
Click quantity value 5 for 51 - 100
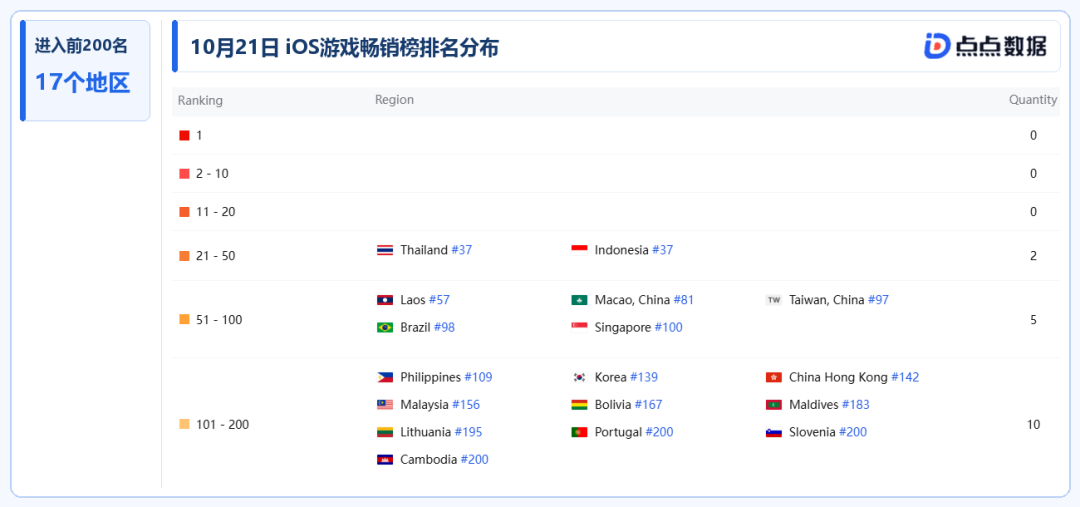[1033, 320]
